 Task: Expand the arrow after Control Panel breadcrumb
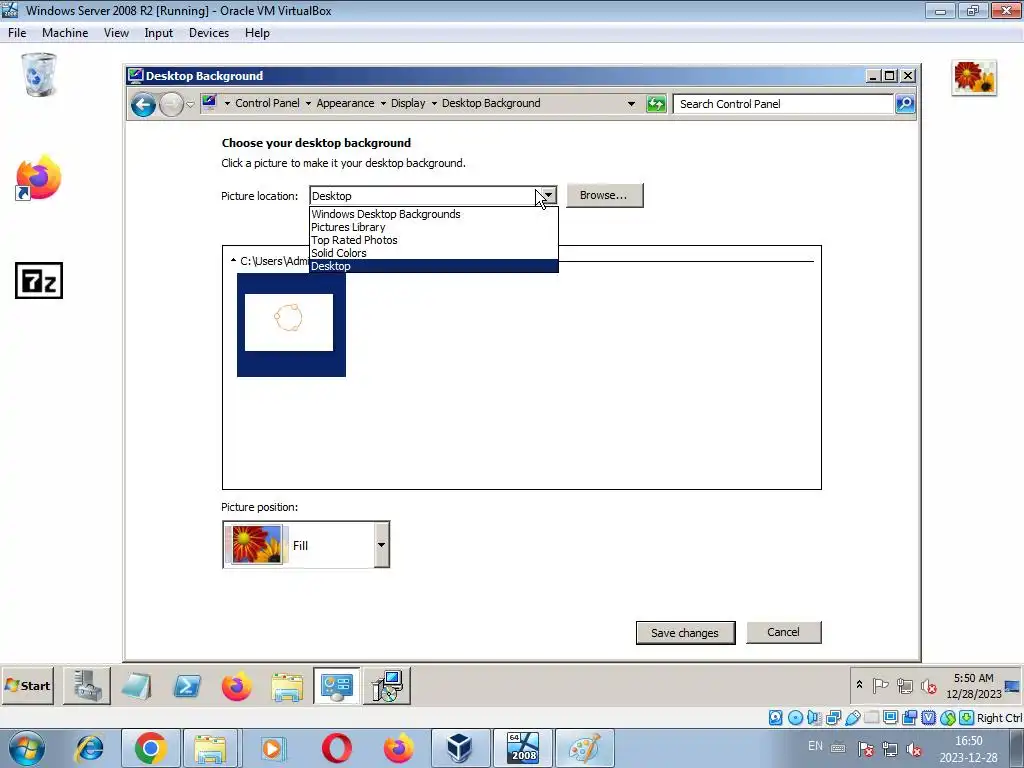[308, 103]
